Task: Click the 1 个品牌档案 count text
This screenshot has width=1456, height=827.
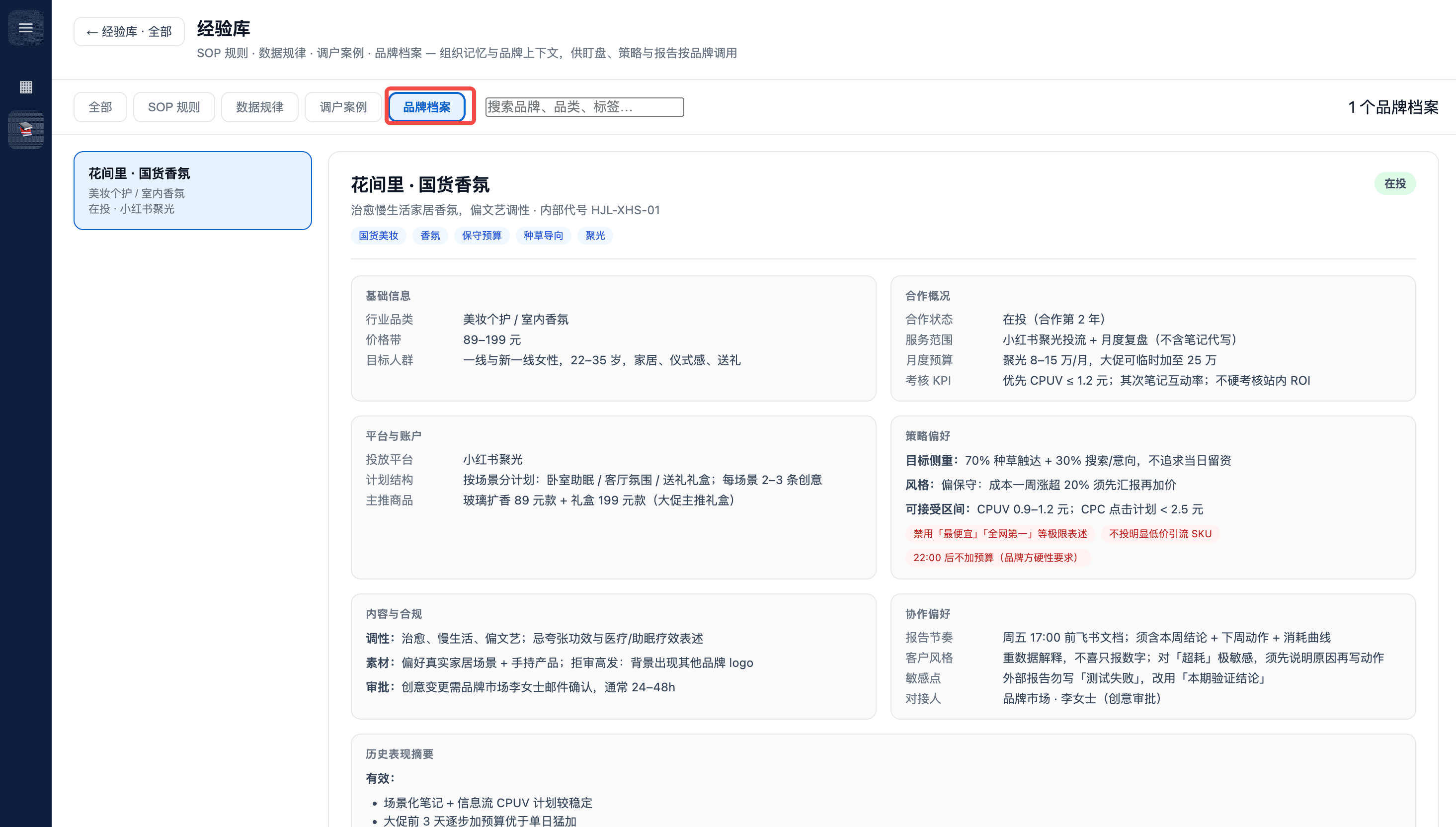Action: tap(1393, 107)
